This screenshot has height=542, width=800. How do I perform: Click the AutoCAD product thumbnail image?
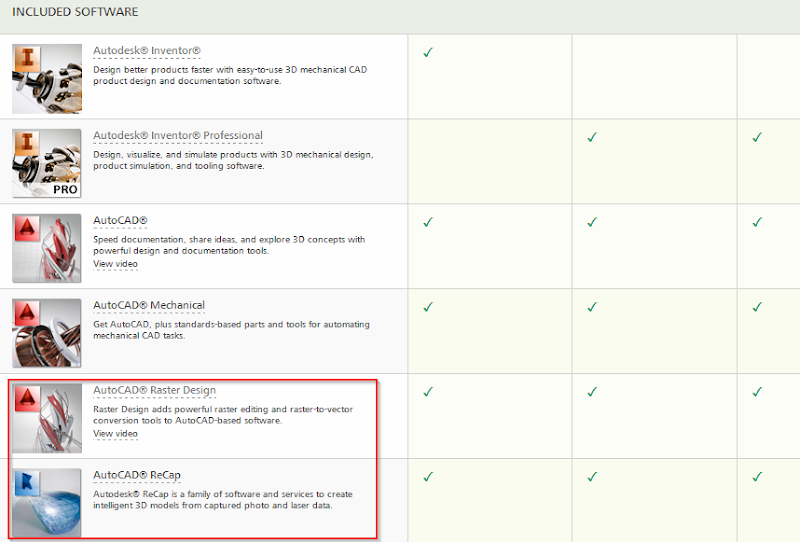pyautogui.click(x=47, y=248)
